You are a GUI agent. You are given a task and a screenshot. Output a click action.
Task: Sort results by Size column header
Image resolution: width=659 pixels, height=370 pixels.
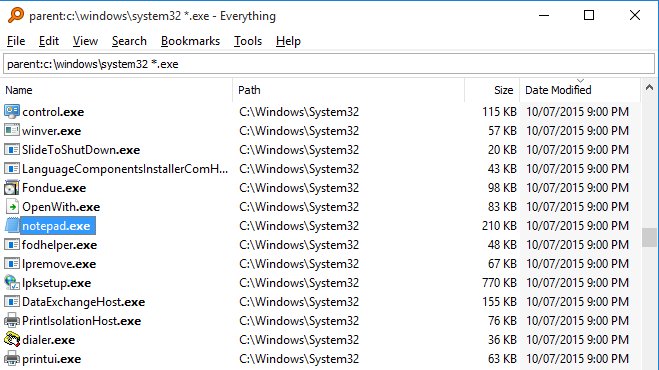pyautogui.click(x=492, y=90)
